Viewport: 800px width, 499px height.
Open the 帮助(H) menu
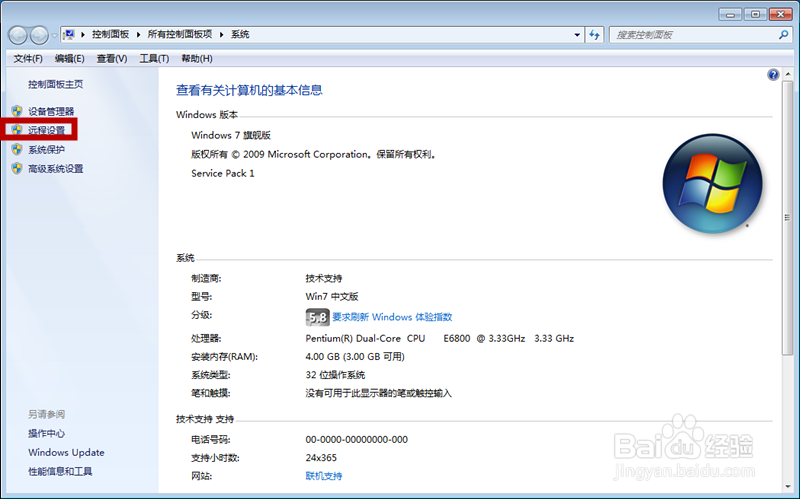pyautogui.click(x=197, y=59)
